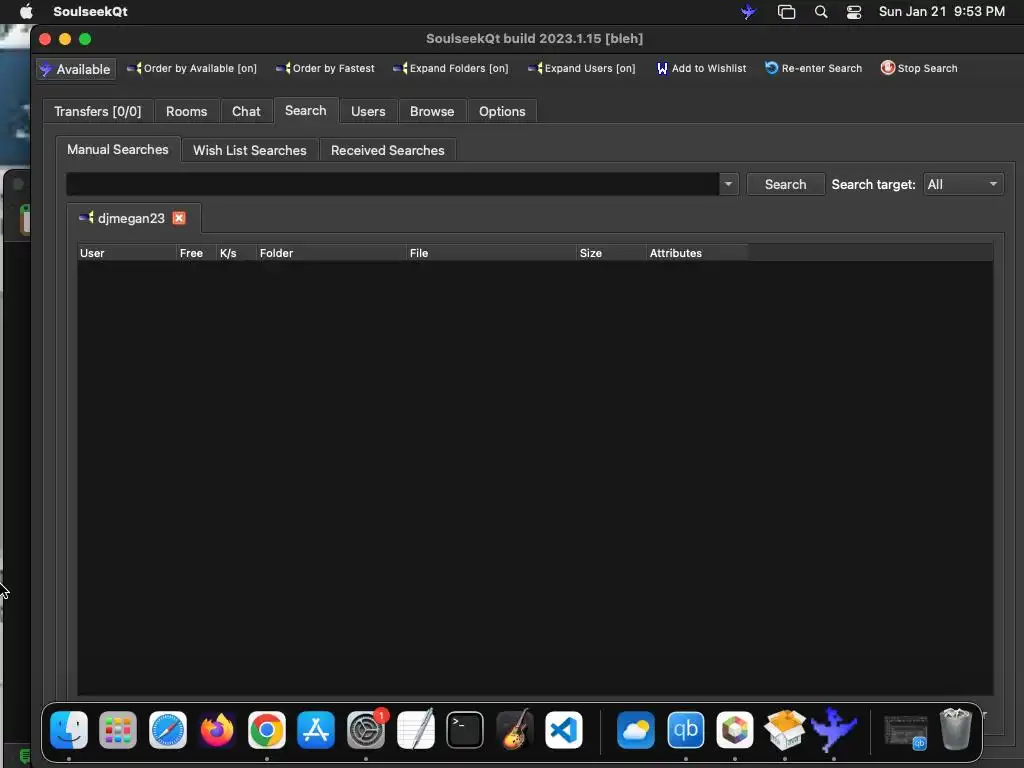Image resolution: width=1024 pixels, height=768 pixels.
Task: Toggle Order by Fastest option
Action: pos(325,69)
